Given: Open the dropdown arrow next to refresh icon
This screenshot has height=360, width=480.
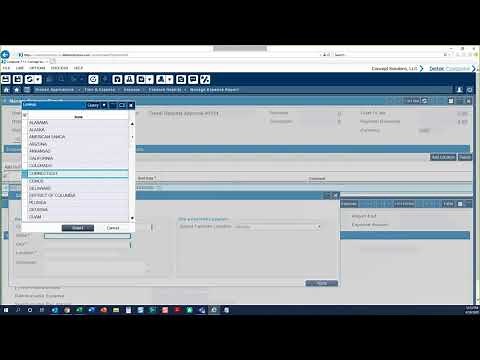Looking at the screenshot, I should [38, 79].
